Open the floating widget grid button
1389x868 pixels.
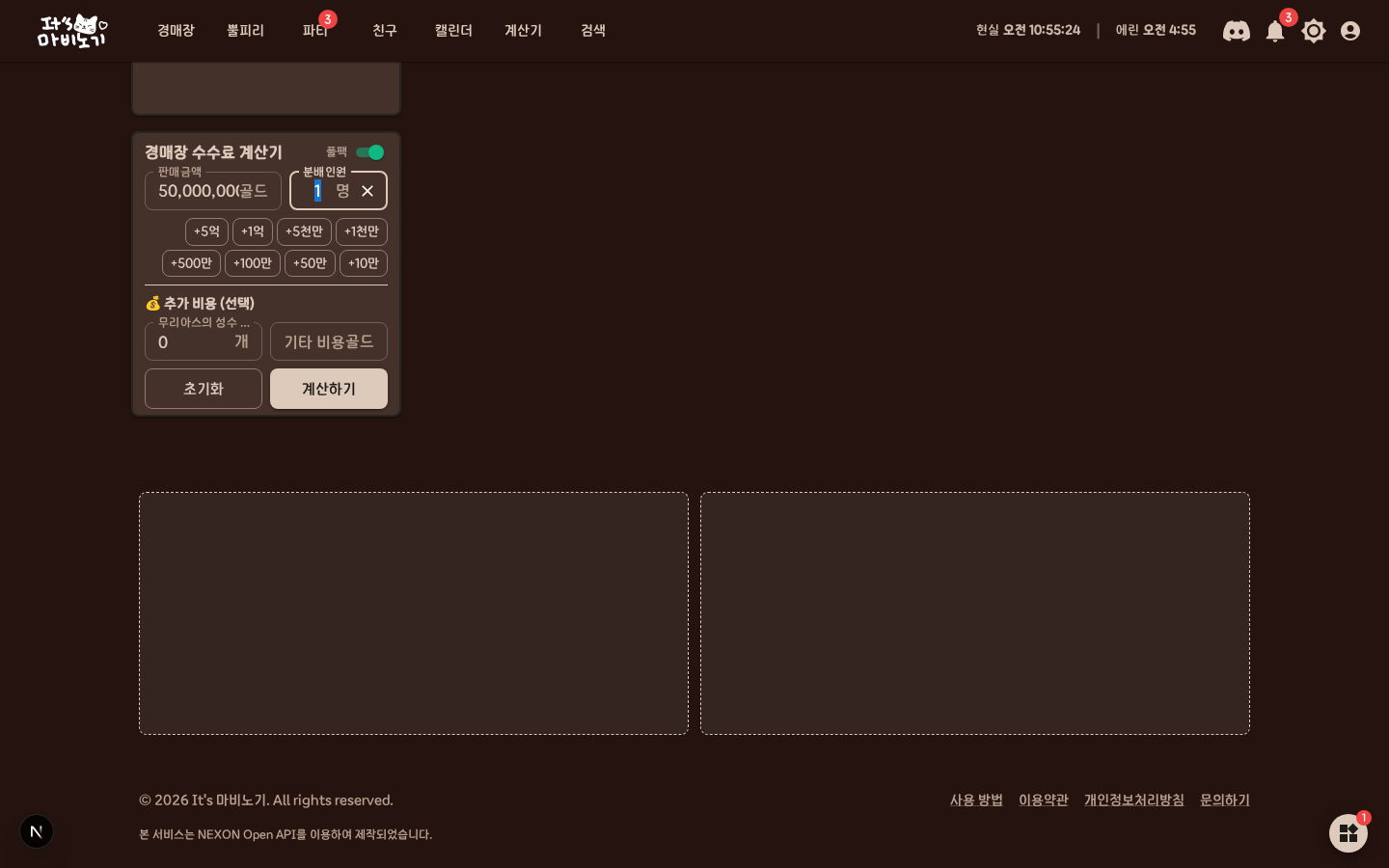pyautogui.click(x=1348, y=833)
